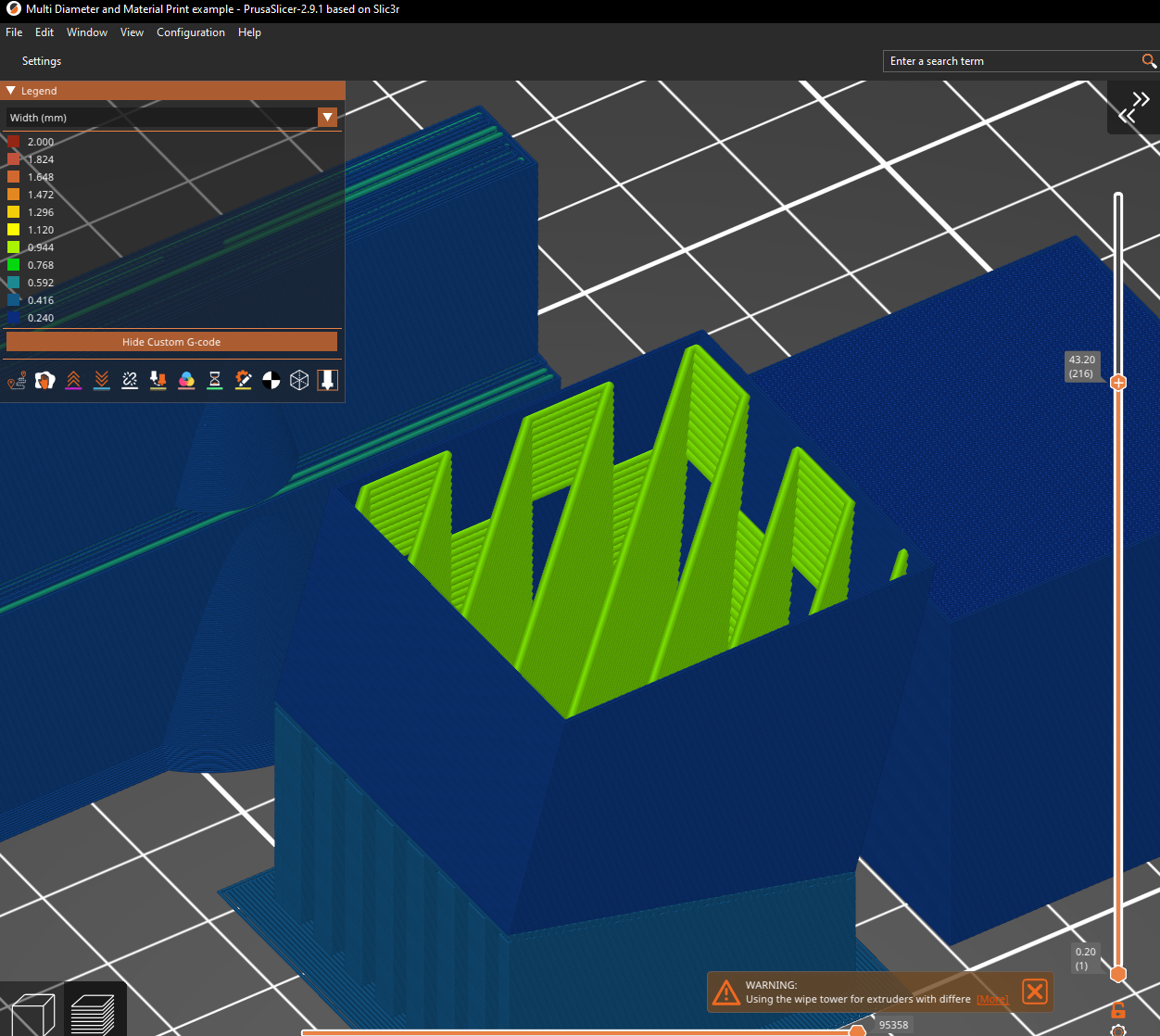
Task: Click the vertical layer slider upper handle
Action: coord(1118,382)
